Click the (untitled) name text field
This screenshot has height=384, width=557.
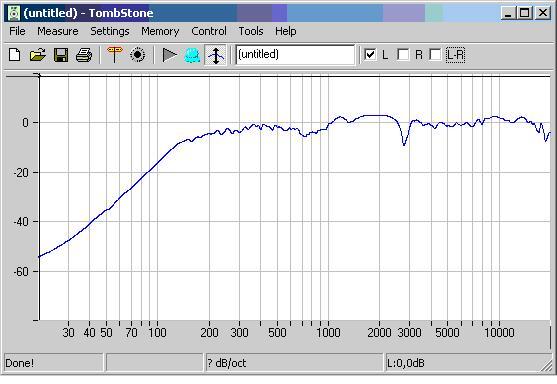[295, 55]
